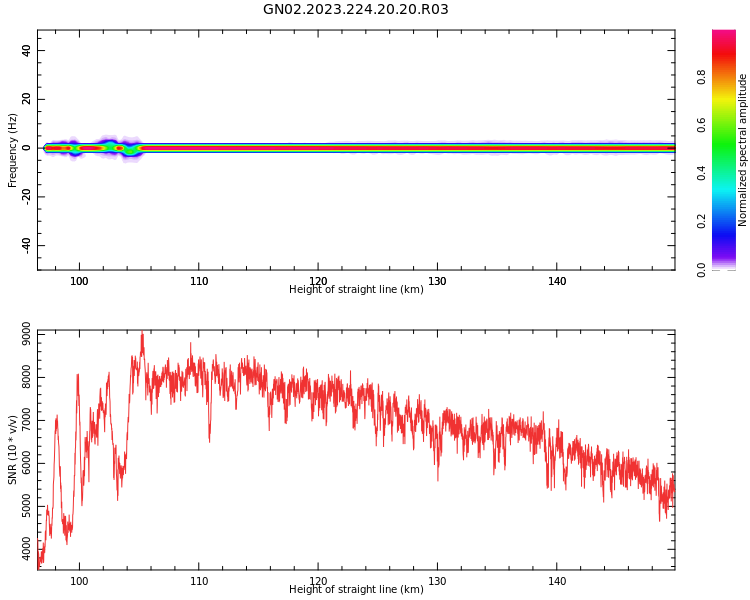Click the 140 tick under SNR plot
The height and width of the screenshot is (600, 750).
[557, 581]
